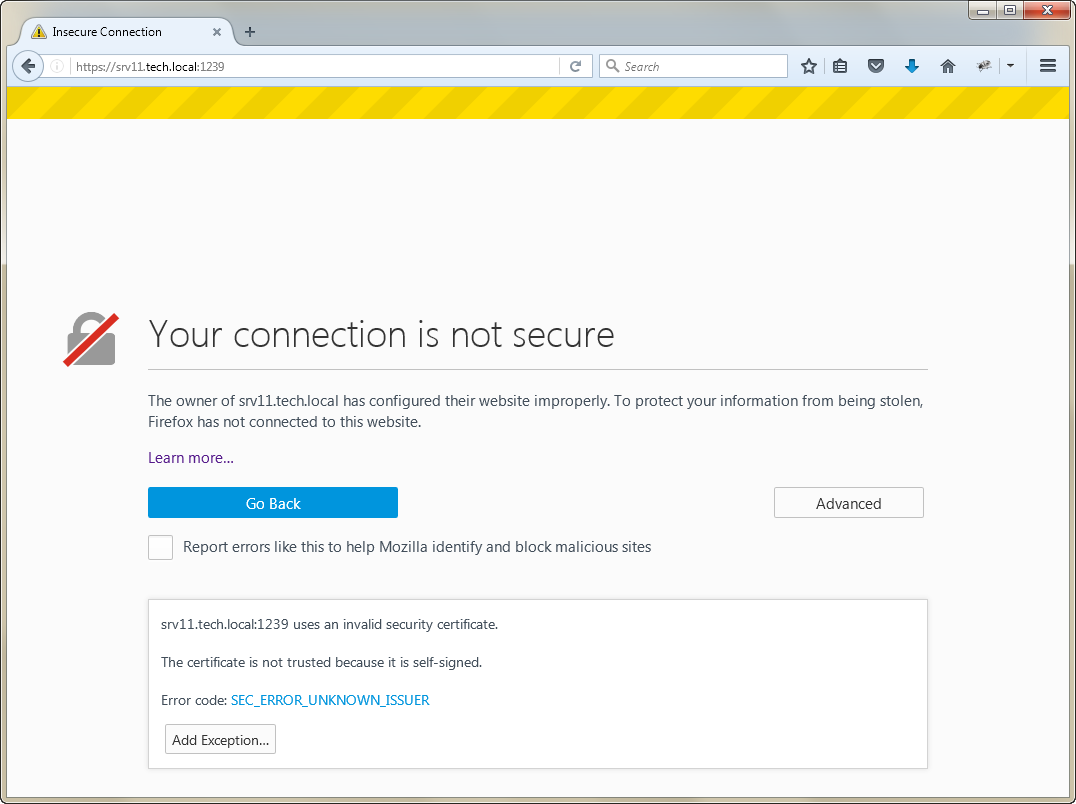Click the back navigation arrow
The height and width of the screenshot is (804, 1076).
click(27, 66)
